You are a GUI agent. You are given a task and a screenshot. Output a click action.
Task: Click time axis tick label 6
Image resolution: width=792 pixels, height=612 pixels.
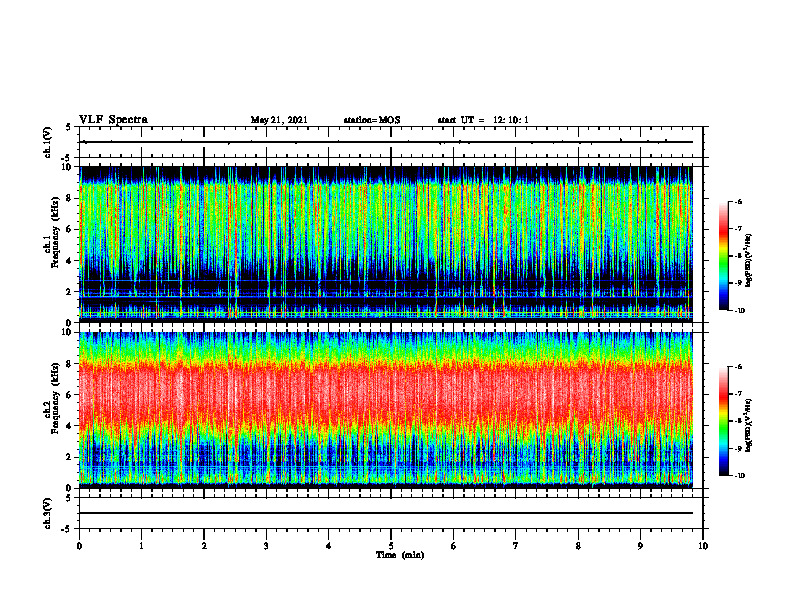tap(454, 546)
